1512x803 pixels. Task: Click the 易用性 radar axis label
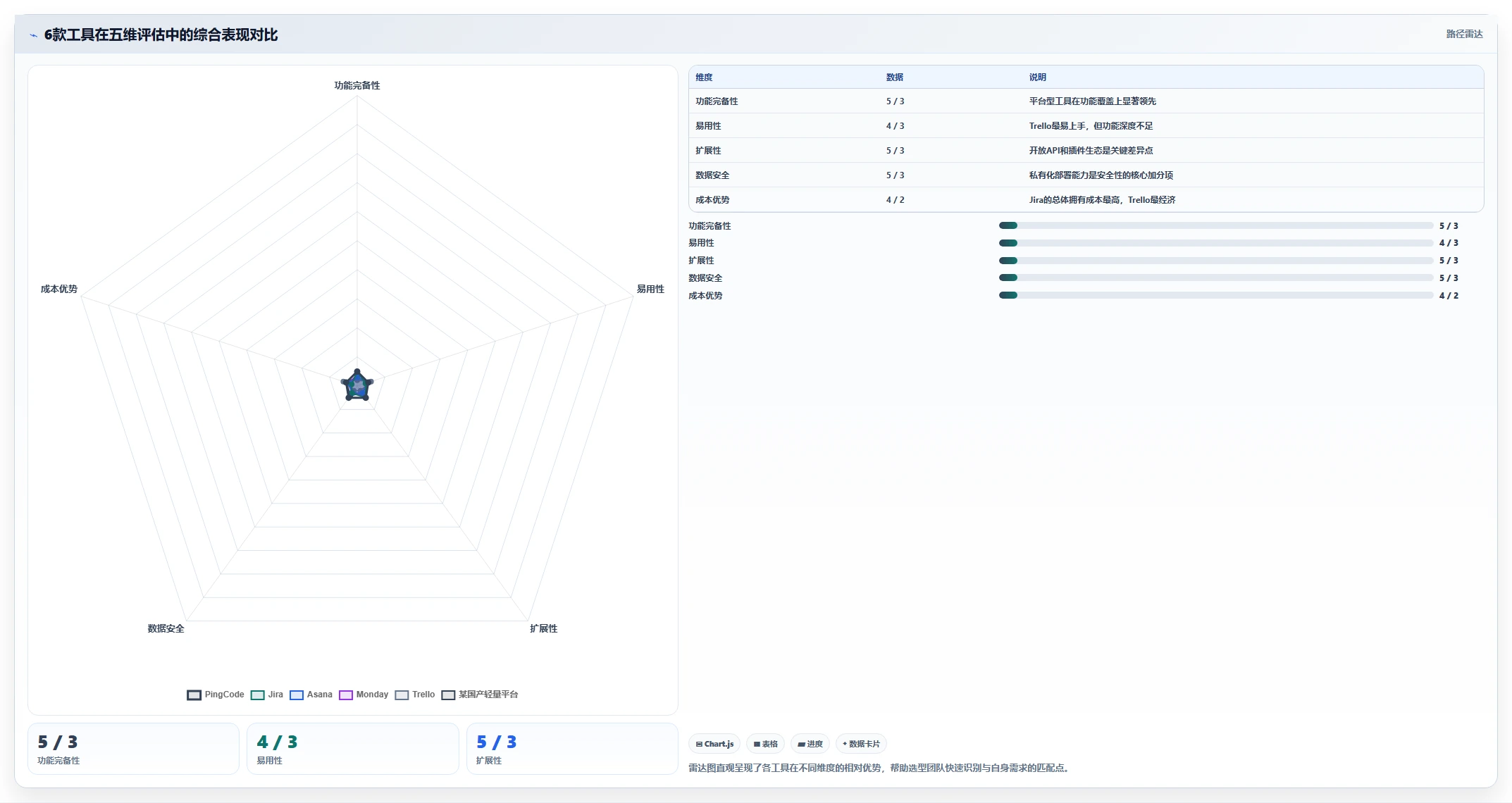[650, 289]
